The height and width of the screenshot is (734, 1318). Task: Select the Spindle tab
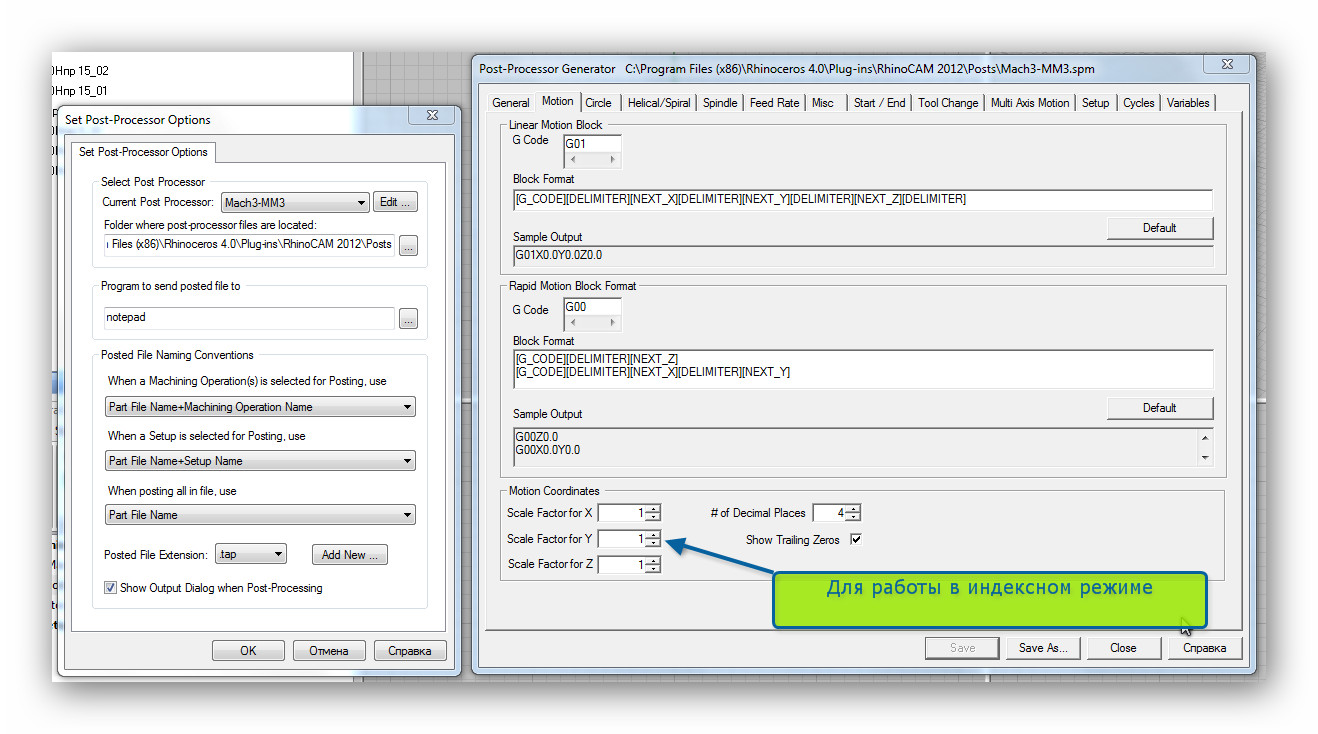(x=720, y=102)
